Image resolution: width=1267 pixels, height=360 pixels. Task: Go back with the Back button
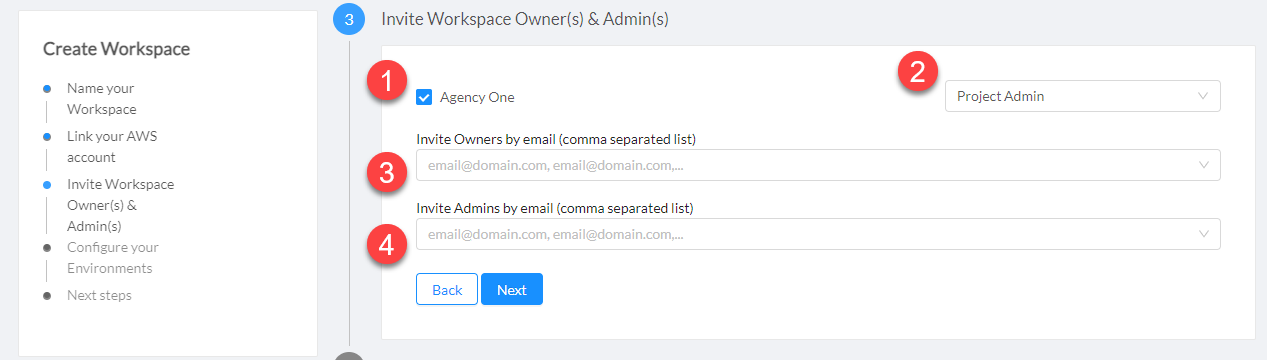tap(447, 289)
